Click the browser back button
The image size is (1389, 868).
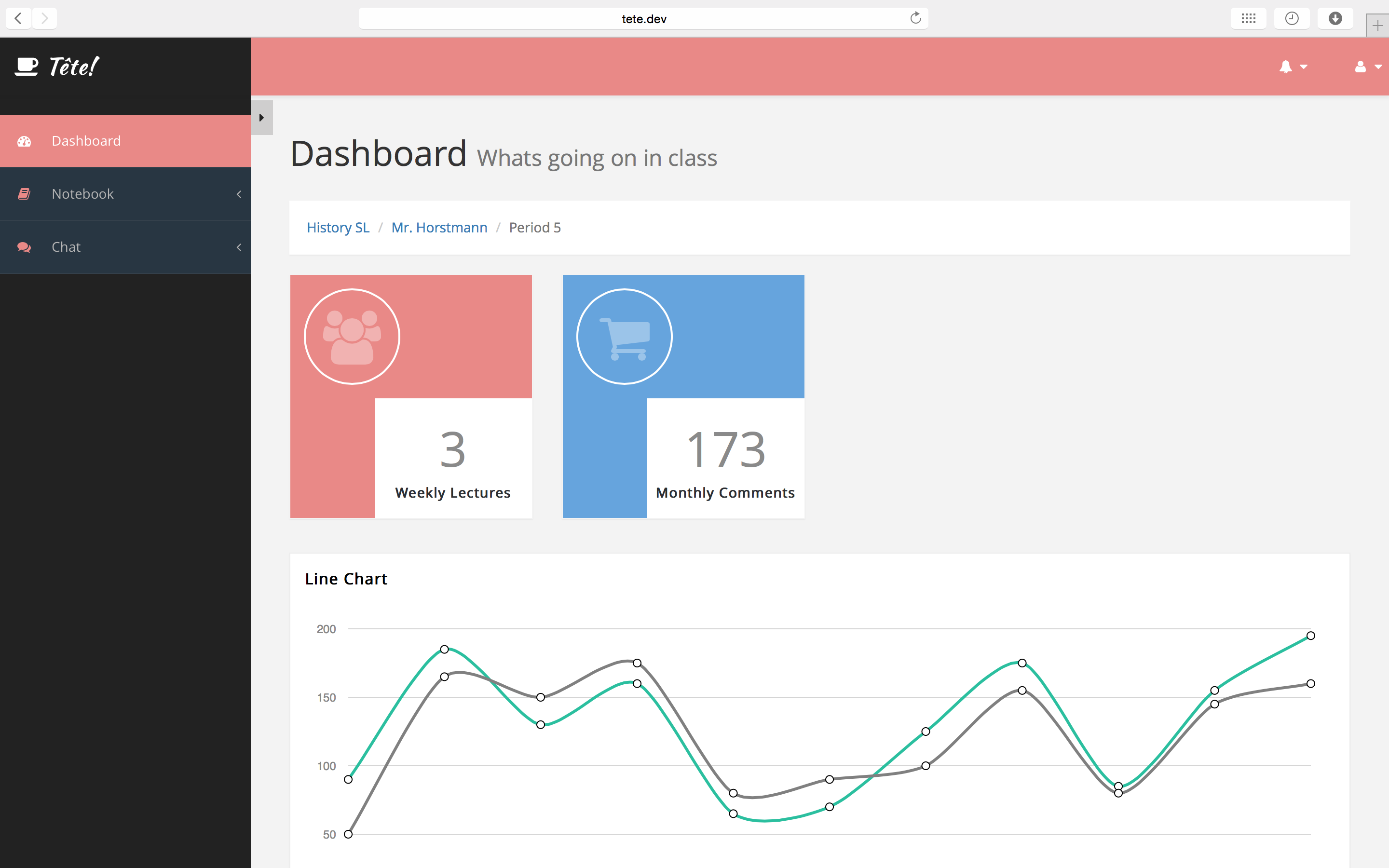coord(18,18)
